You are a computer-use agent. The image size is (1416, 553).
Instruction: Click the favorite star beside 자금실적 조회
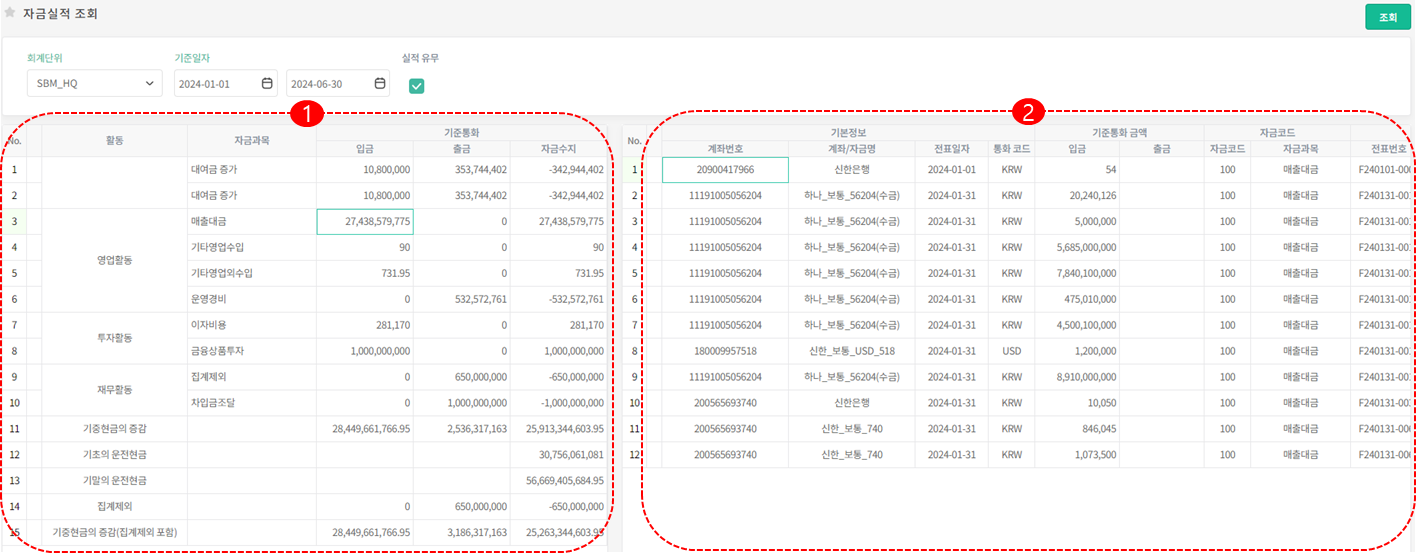click(10, 14)
